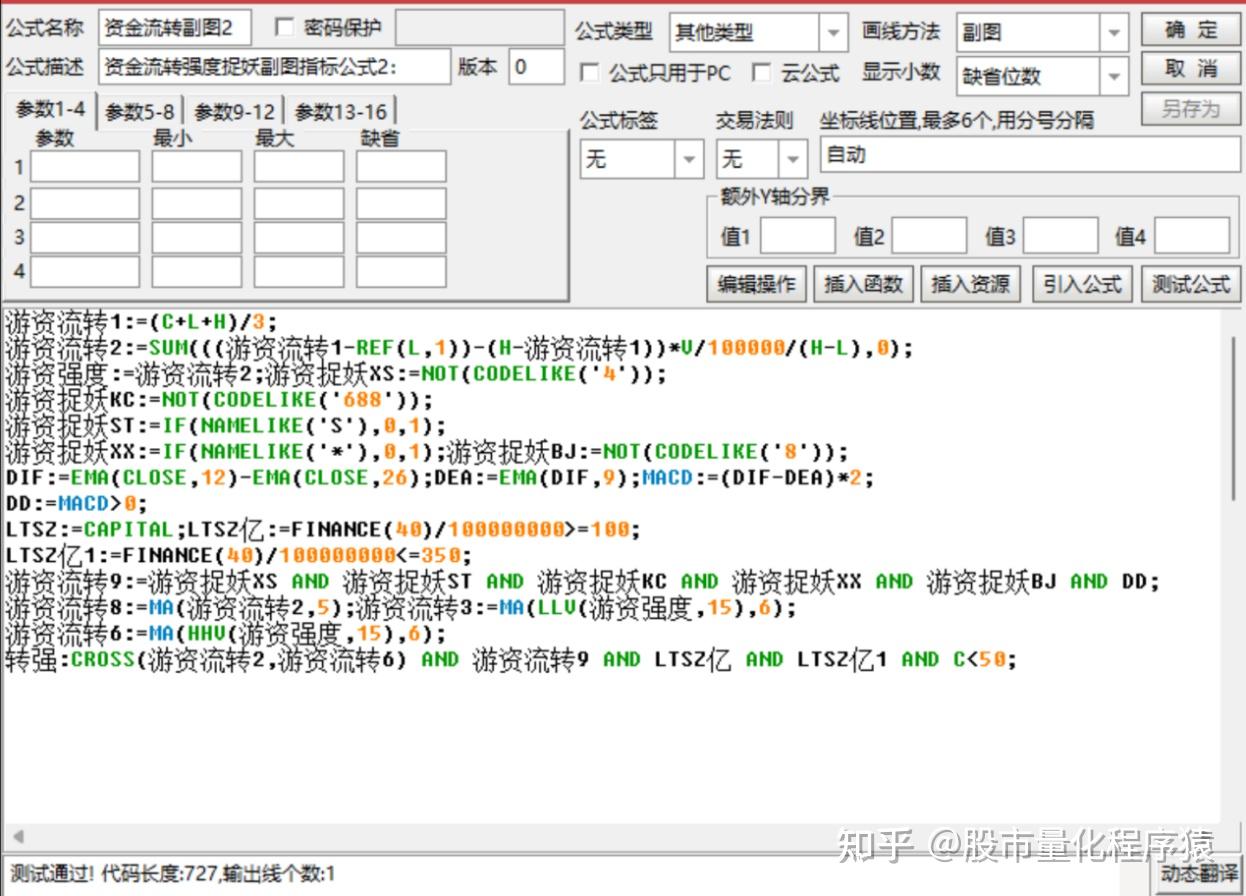Click 插入资源 button

[970, 285]
